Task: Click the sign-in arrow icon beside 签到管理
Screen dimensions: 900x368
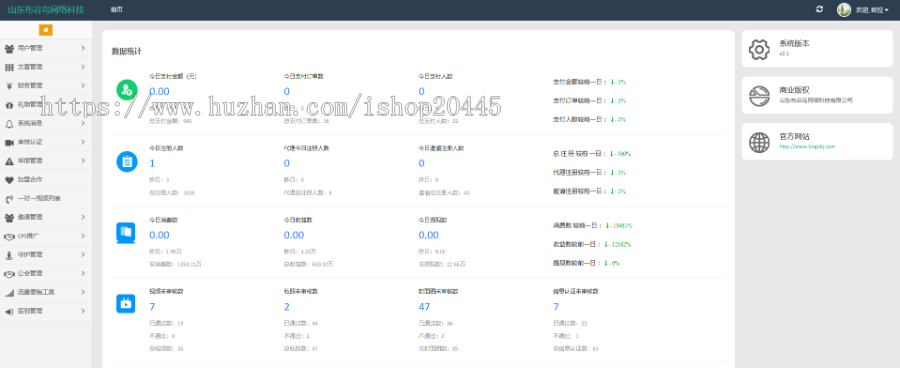Action: pyautogui.click(x=9, y=311)
